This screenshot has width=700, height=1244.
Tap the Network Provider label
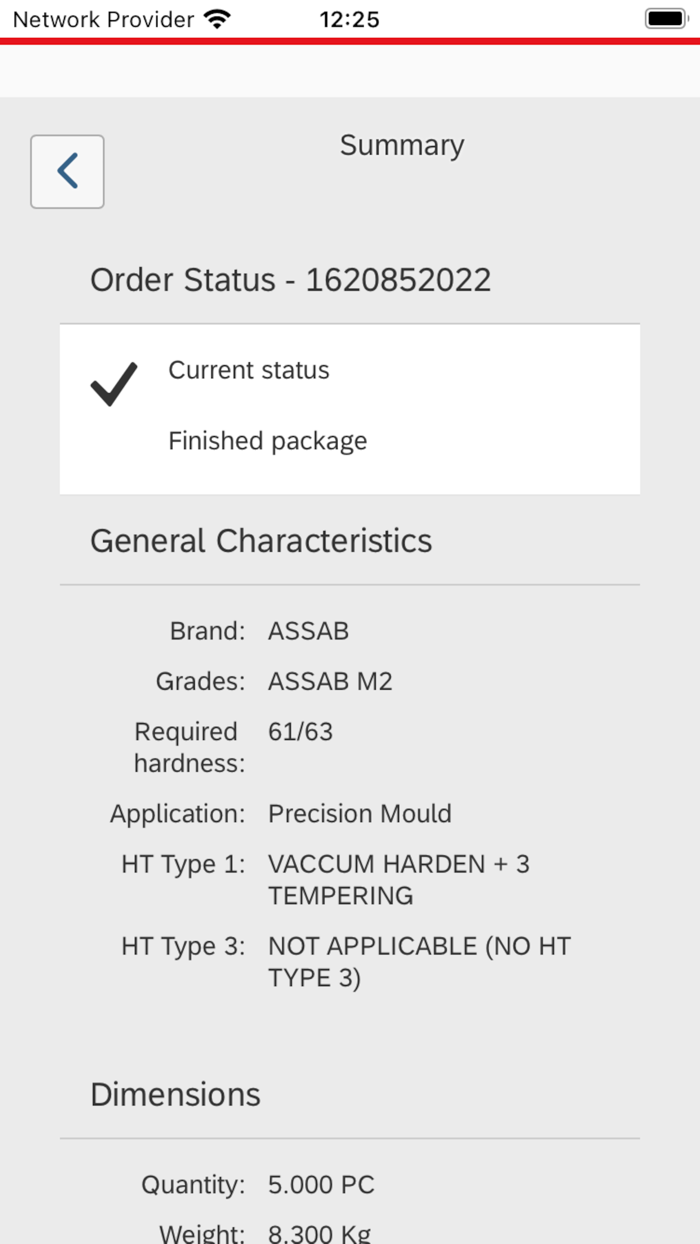coord(100,18)
